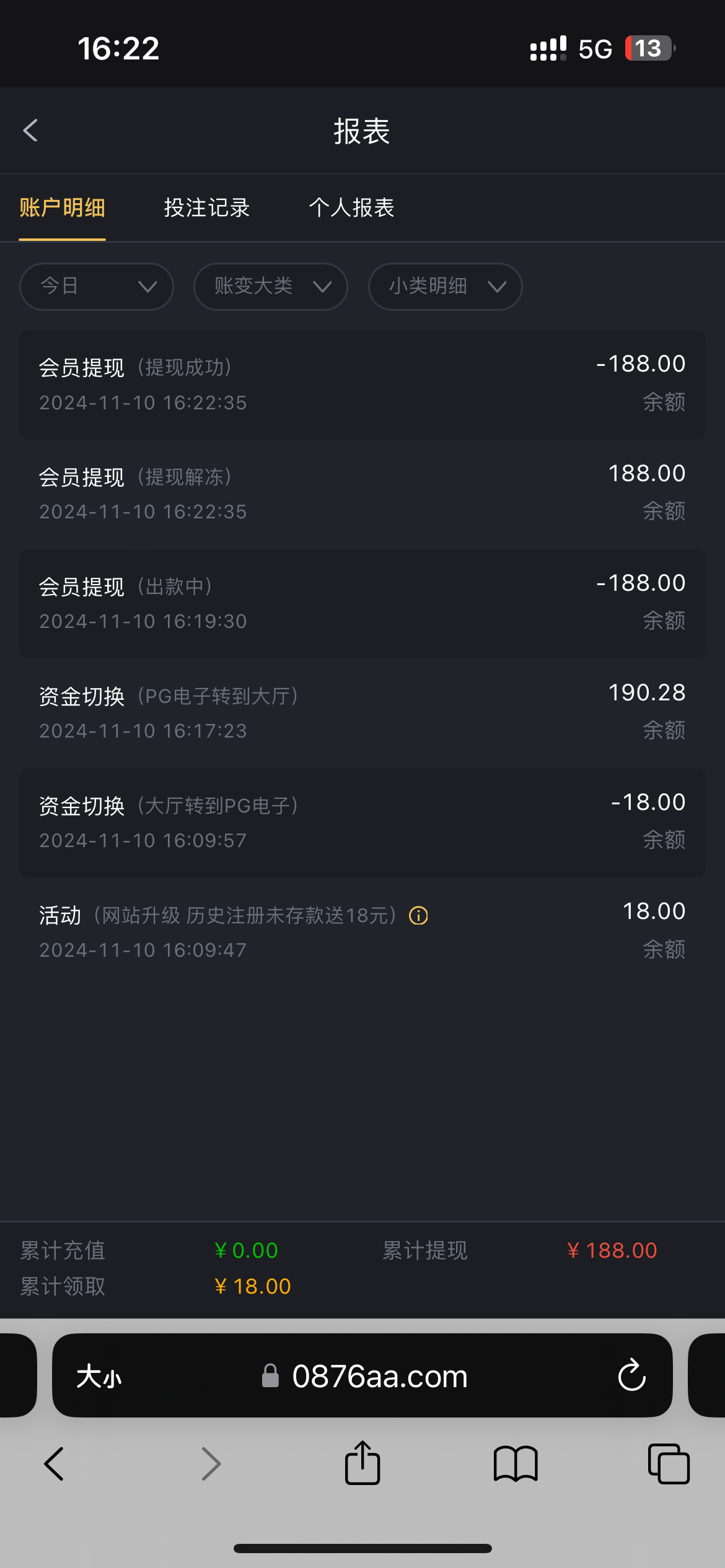Select the 账户明细 tab

tap(62, 207)
